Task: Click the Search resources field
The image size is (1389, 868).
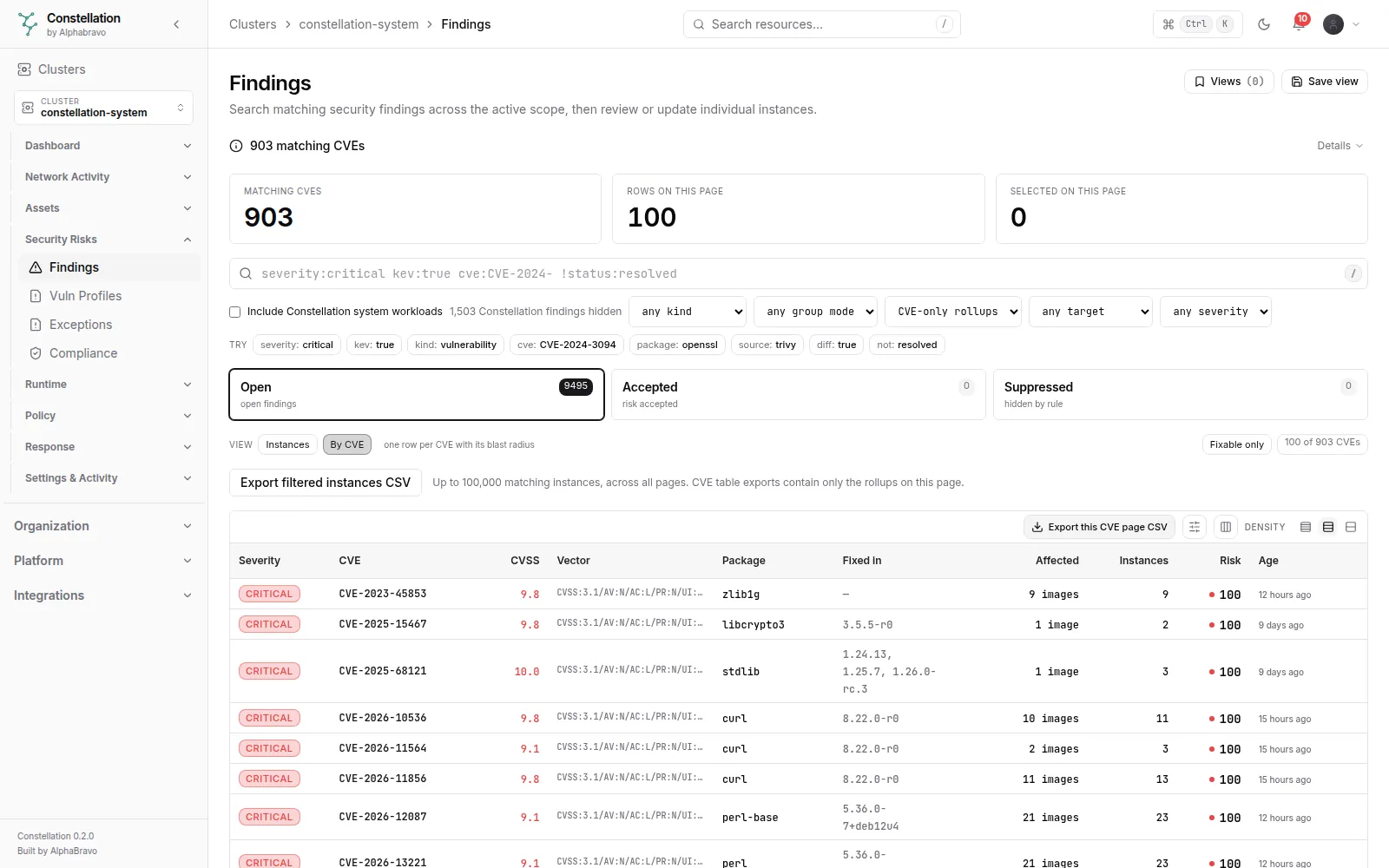Action: (x=822, y=24)
